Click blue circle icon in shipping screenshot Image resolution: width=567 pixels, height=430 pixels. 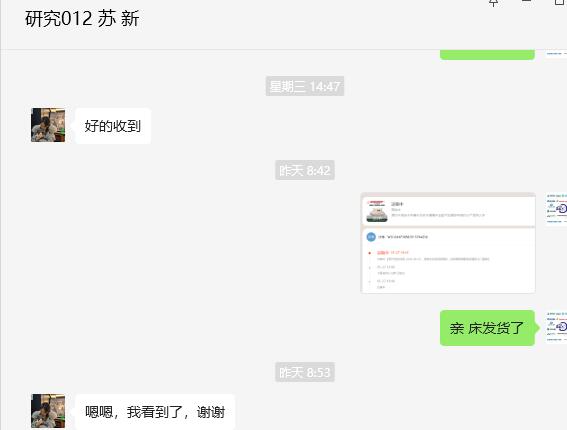371,237
